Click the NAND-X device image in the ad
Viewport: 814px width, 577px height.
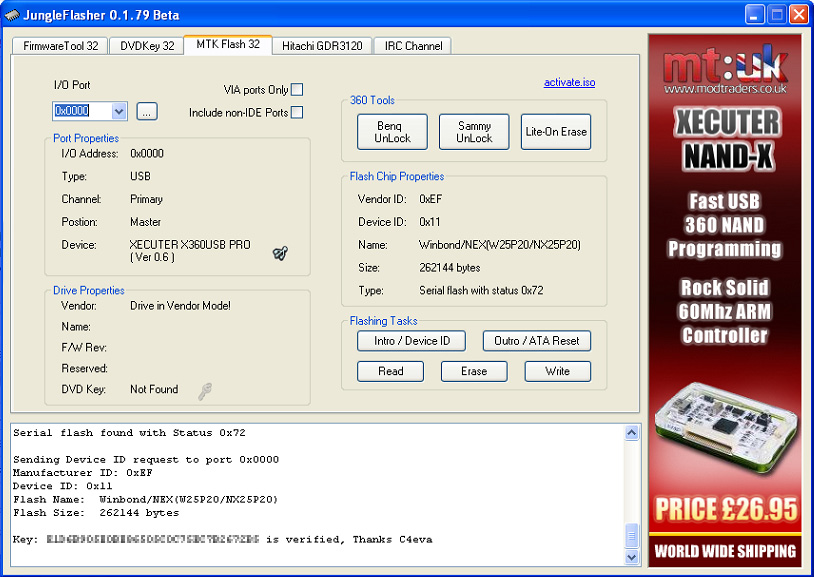pyautogui.click(x=725, y=430)
